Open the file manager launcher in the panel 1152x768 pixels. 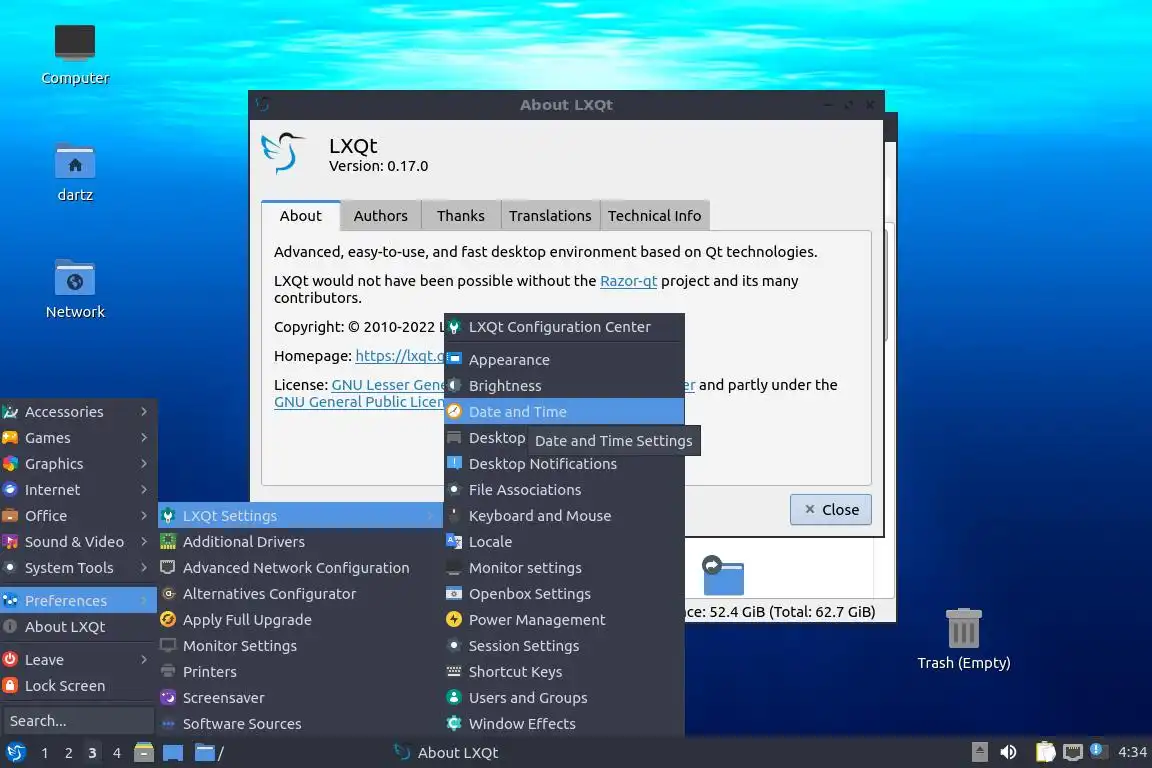(144, 752)
